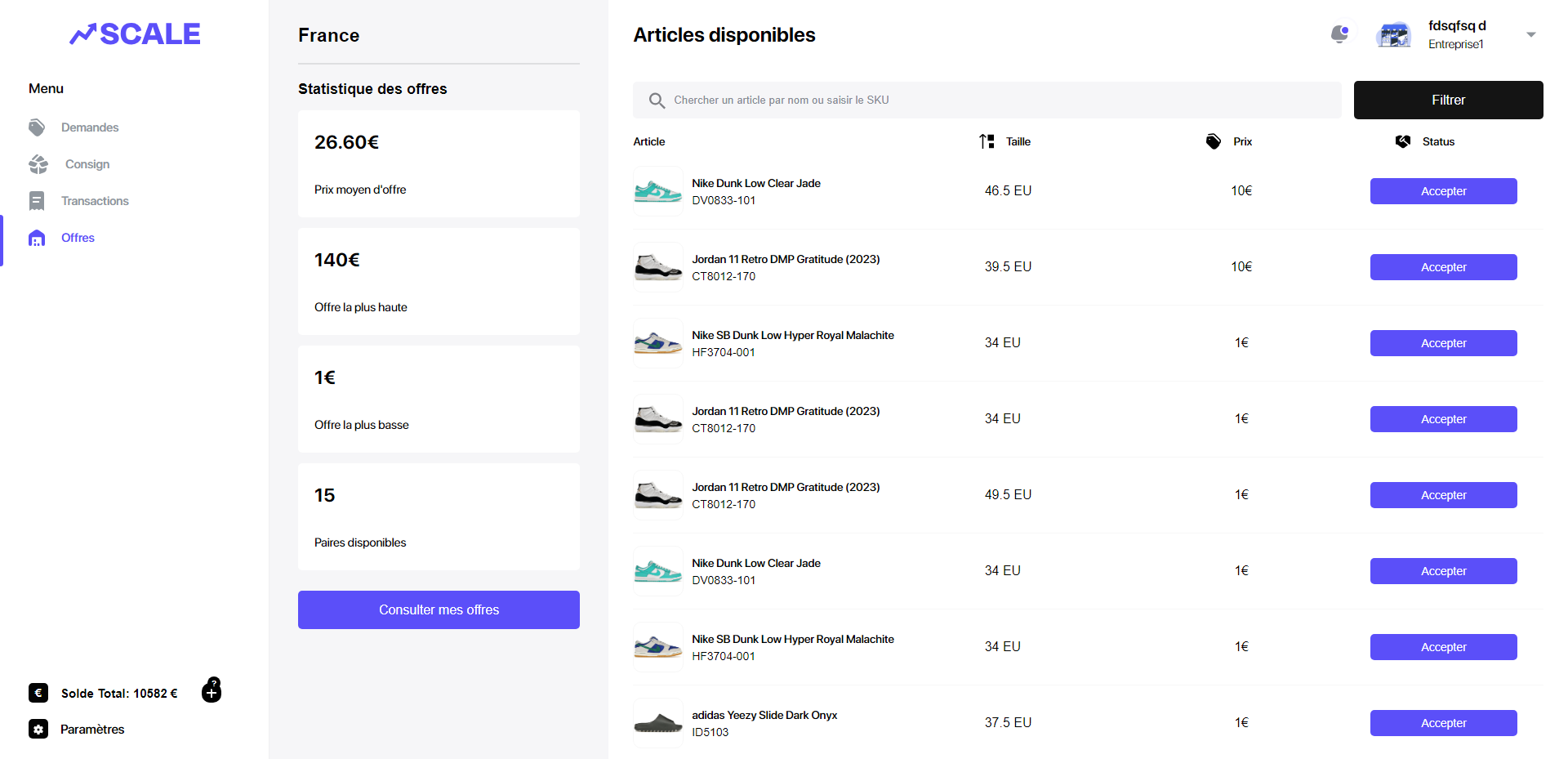Click the Status handshake icon
Viewport: 1568px width, 759px height.
1403,141
